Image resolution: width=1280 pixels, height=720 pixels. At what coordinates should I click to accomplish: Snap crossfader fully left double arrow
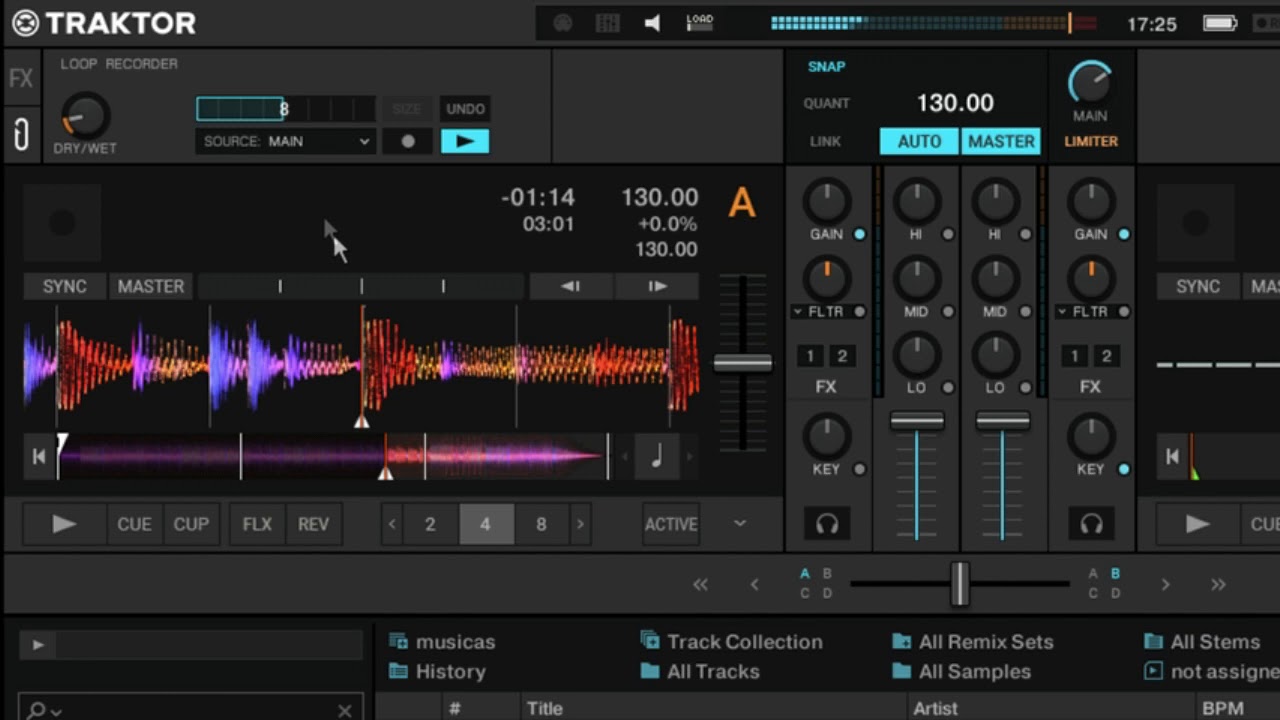[700, 585]
